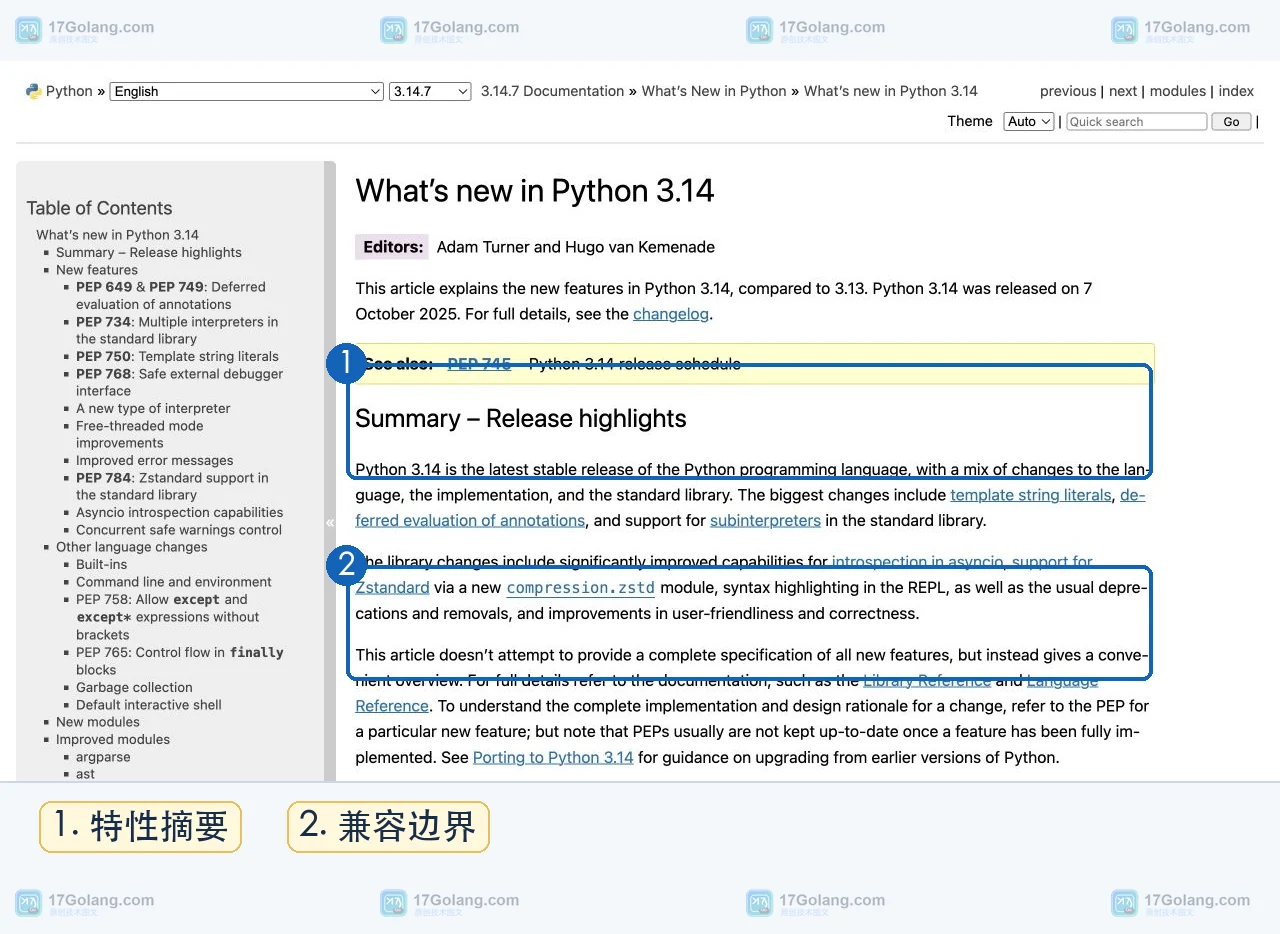
Task: Open the compression.zstd module link
Action: coord(581,588)
